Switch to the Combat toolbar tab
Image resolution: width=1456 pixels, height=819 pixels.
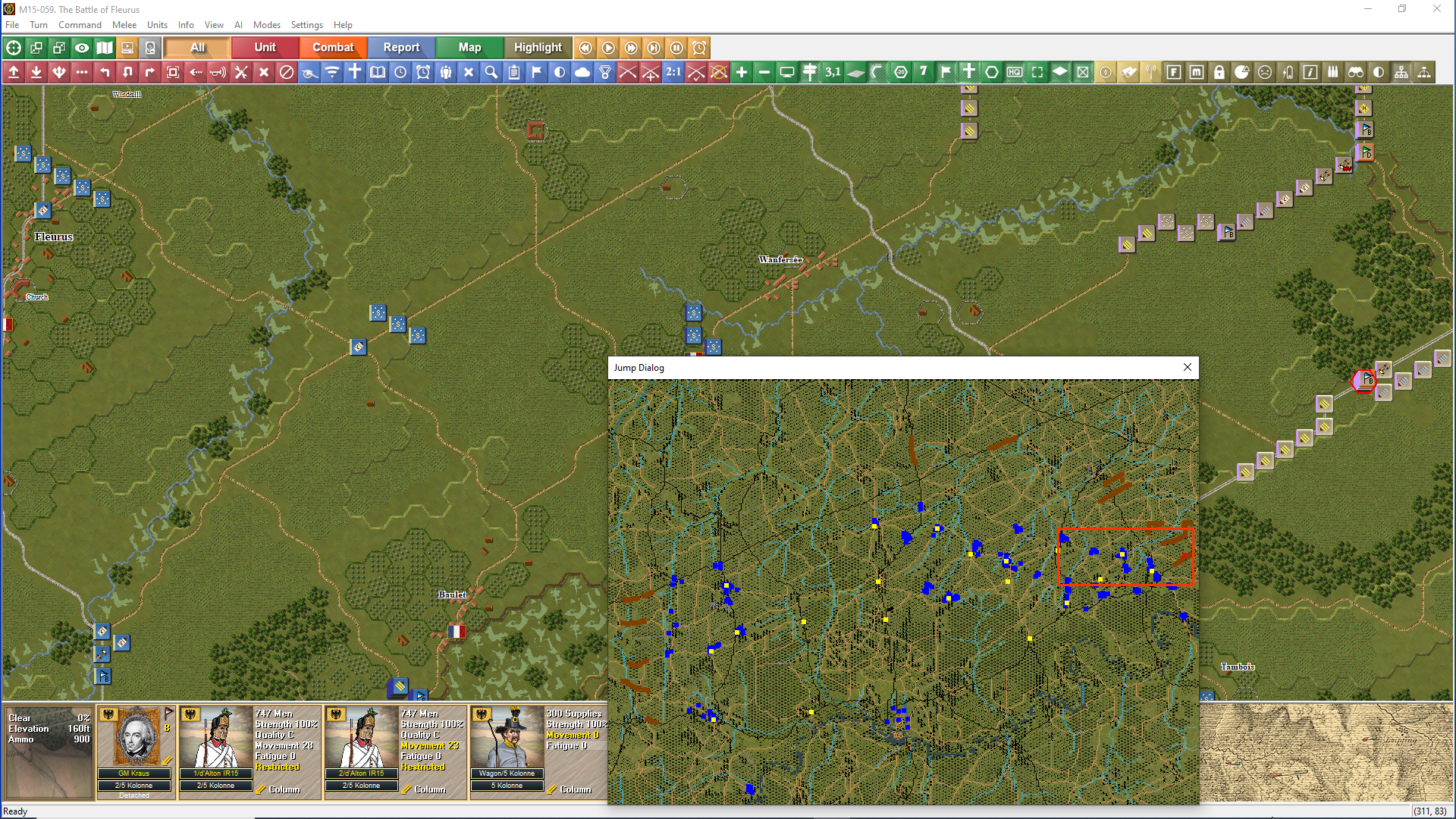coord(333,48)
